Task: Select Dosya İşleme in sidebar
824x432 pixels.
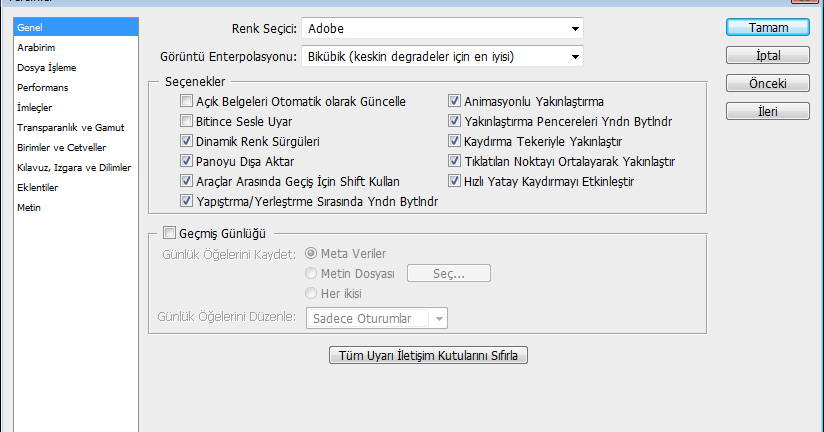Action: [x=47, y=67]
